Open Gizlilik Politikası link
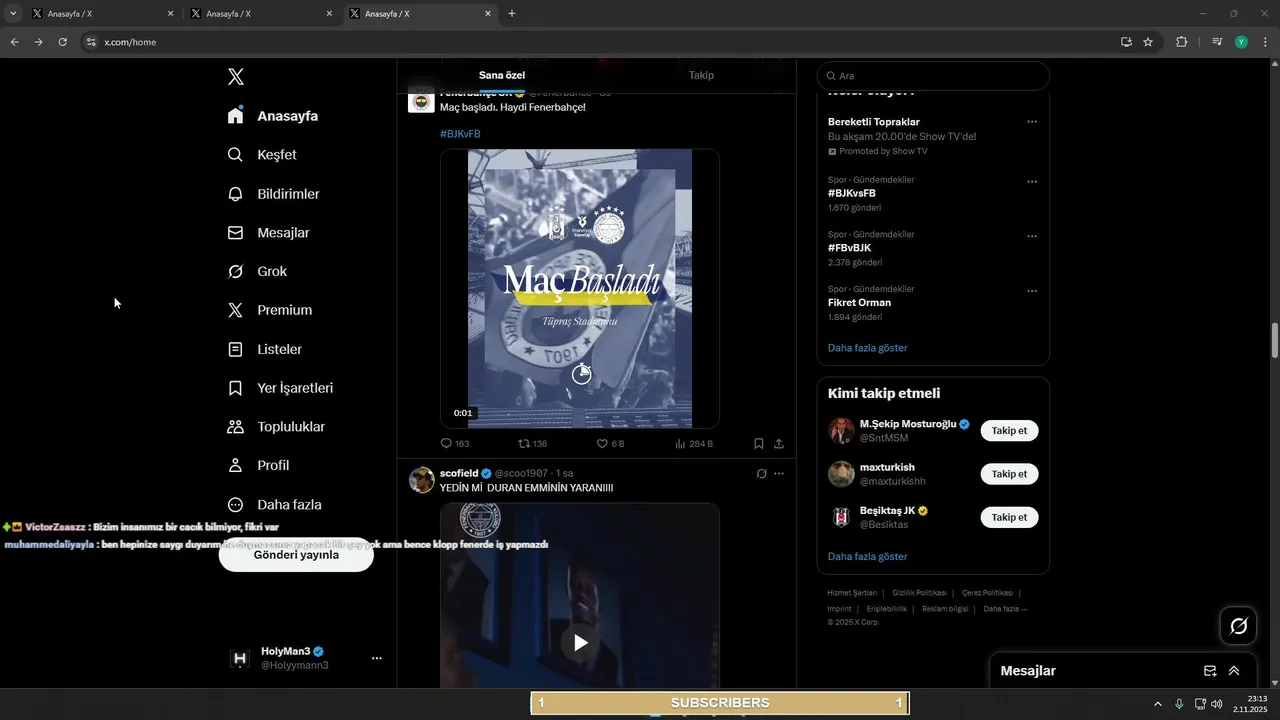Screen dimensions: 1280x720 pos(919,593)
